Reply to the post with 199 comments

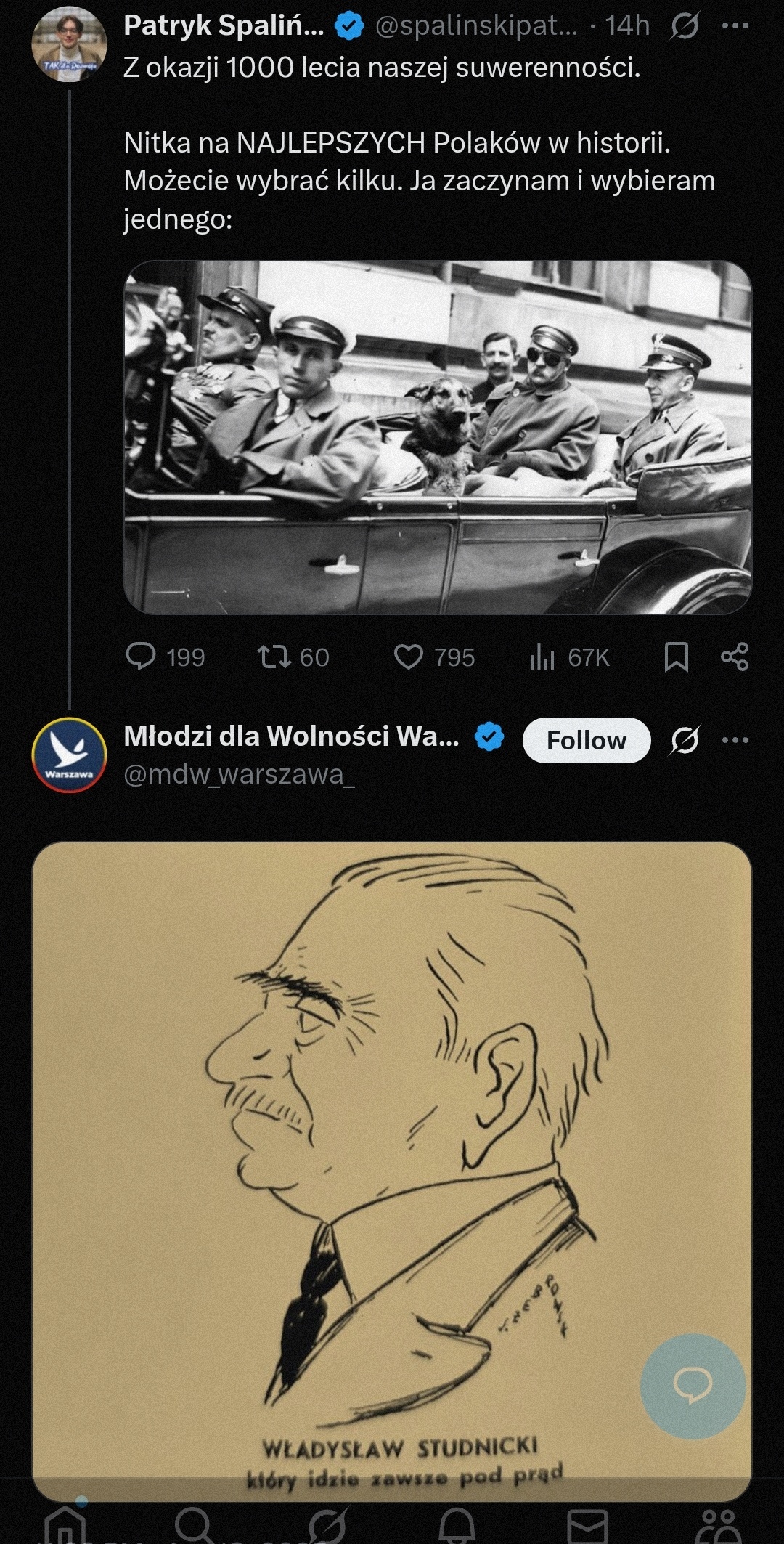coord(141,657)
